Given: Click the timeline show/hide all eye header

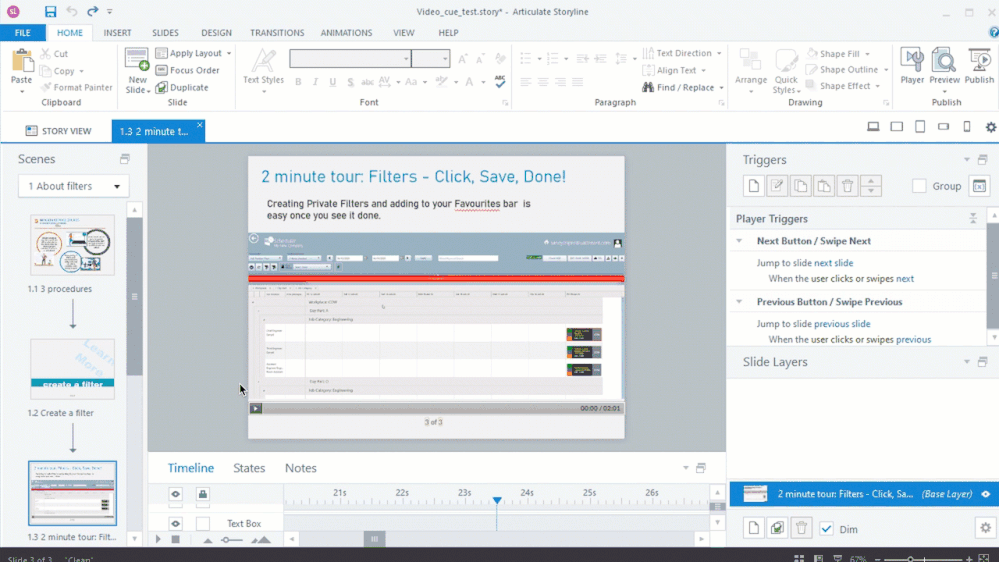Looking at the screenshot, I should click(176, 494).
